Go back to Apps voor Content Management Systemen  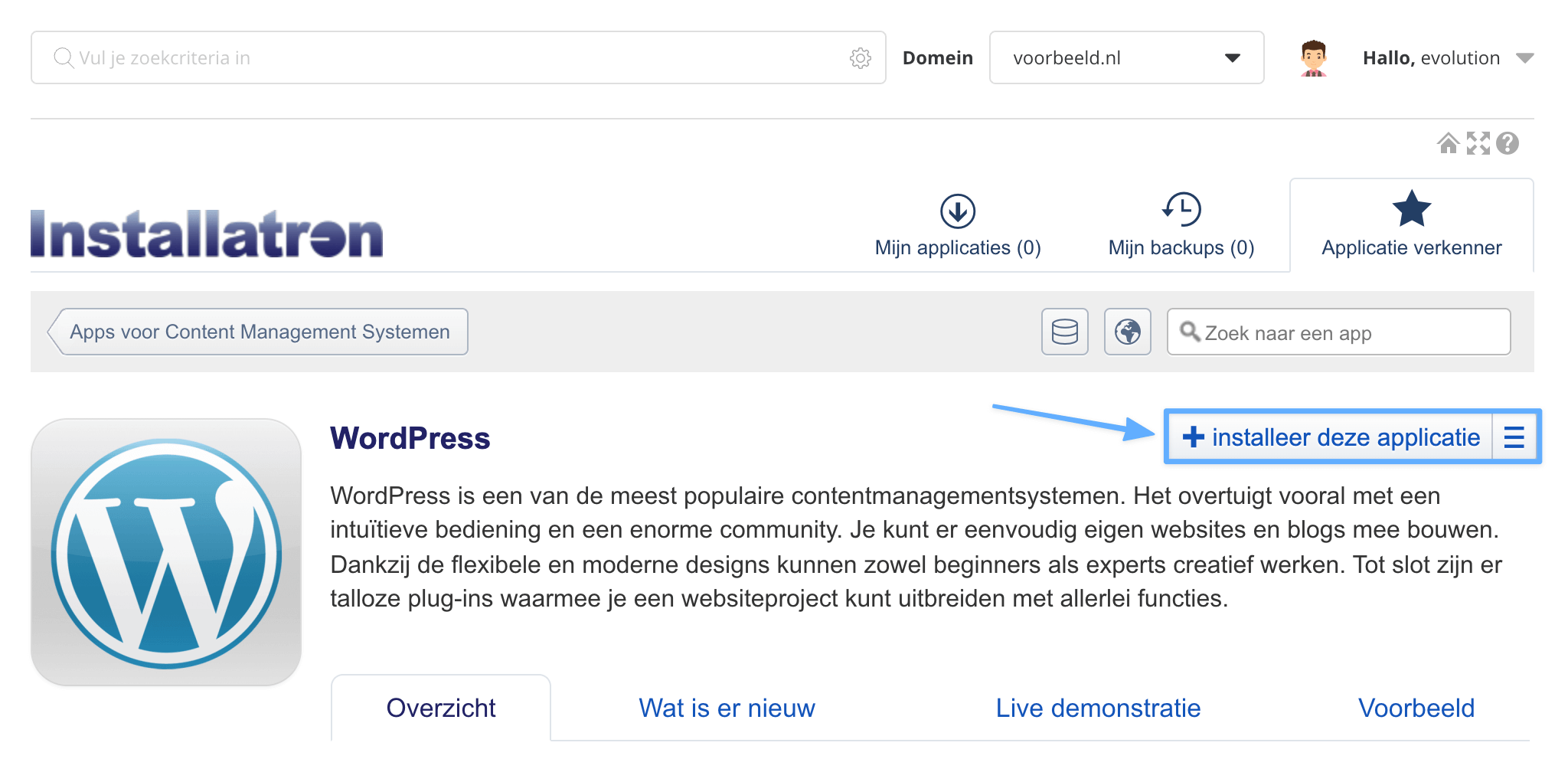258,332
